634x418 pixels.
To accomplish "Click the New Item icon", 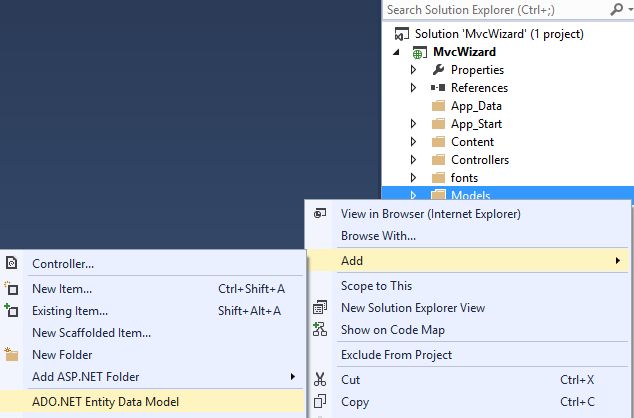I will click(x=11, y=289).
